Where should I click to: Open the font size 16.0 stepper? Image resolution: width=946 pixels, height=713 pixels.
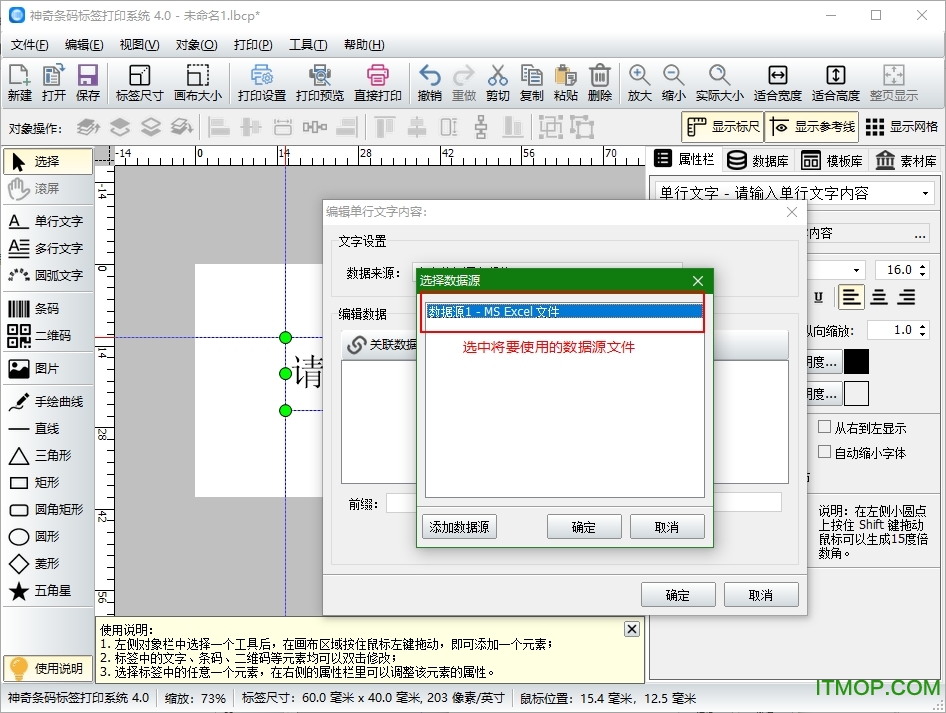click(x=923, y=270)
